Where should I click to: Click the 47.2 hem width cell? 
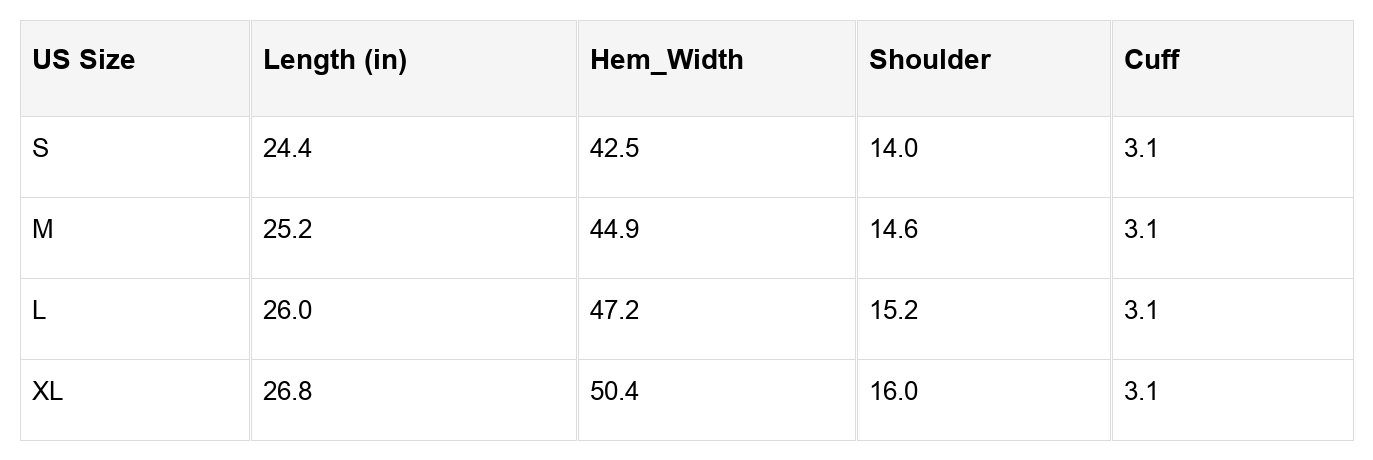[x=614, y=311]
